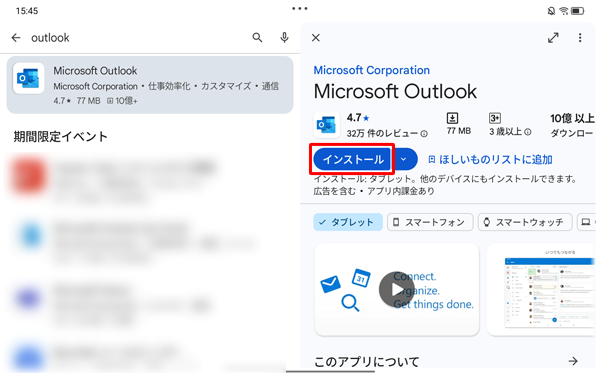Image resolution: width=600 pixels, height=375 pixels.
Task: Go back with the search back arrow
Action: pyautogui.click(x=16, y=38)
